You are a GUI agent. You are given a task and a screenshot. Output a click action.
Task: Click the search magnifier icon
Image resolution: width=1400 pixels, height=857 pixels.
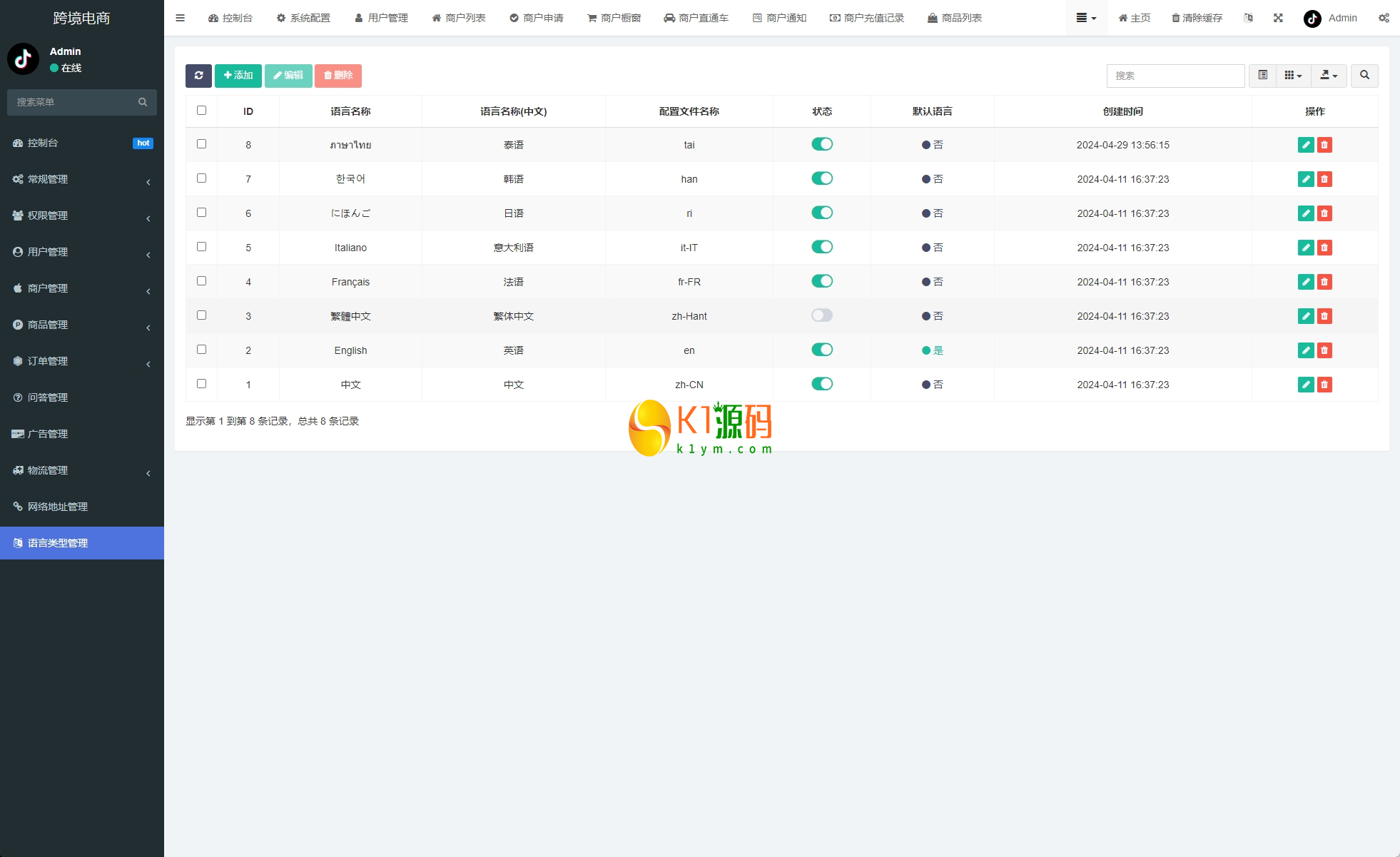click(x=1364, y=75)
